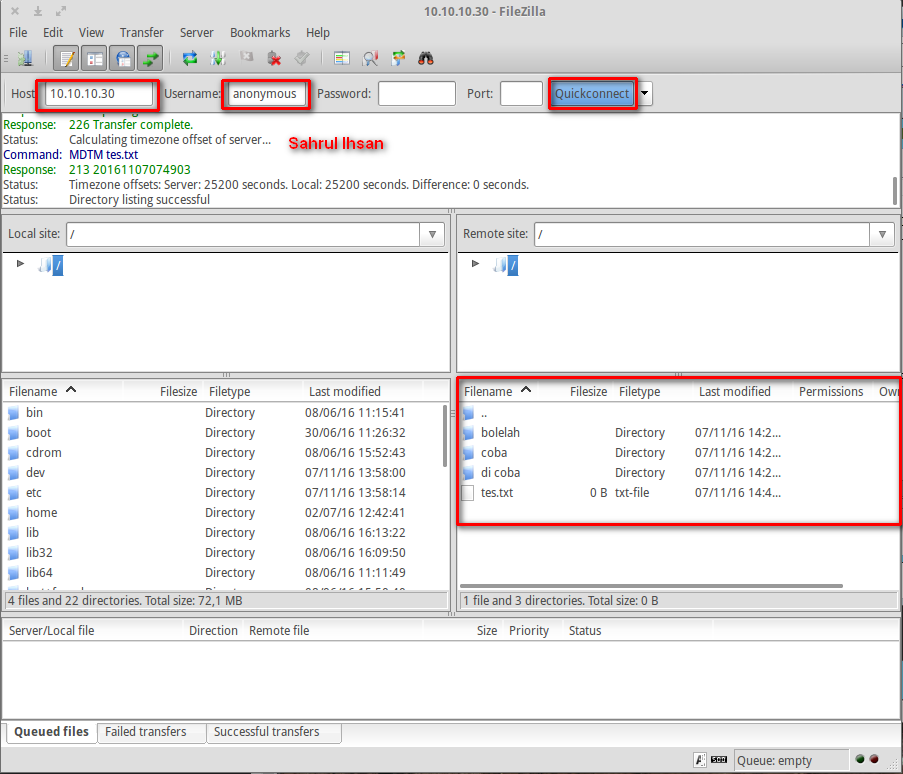Click local file list vertical scrollbar

[x=445, y=436]
